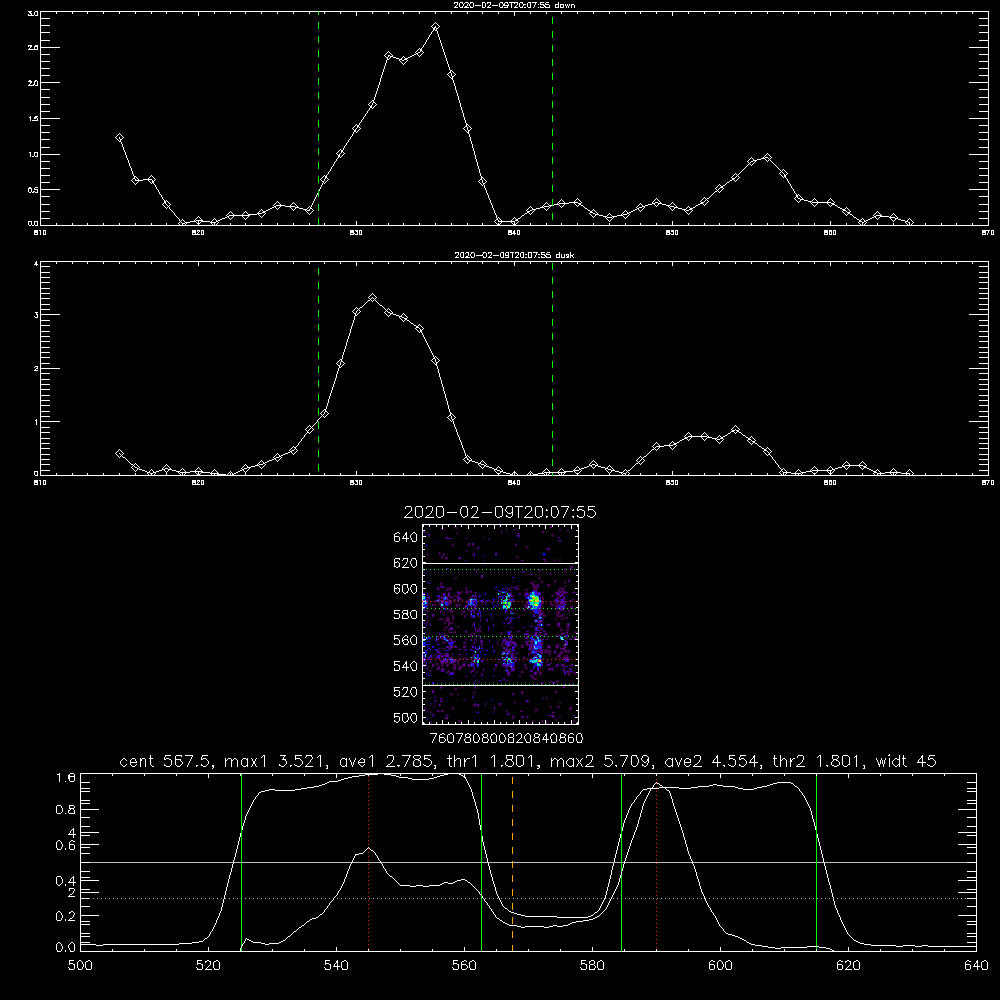Click heatmap y-axis label '560'
This screenshot has height=1000, width=1000.
coord(406,640)
